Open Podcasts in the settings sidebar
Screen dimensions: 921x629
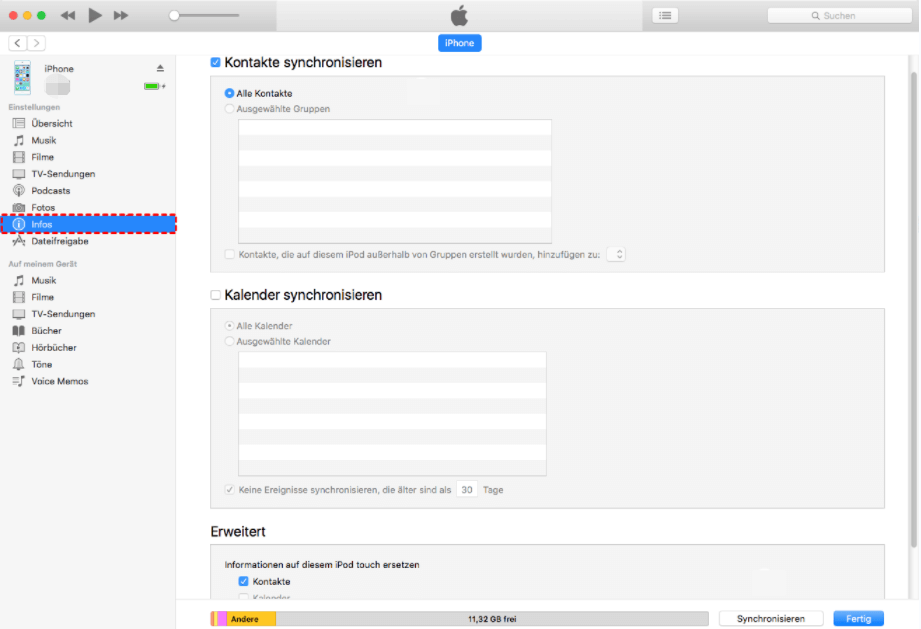50,190
